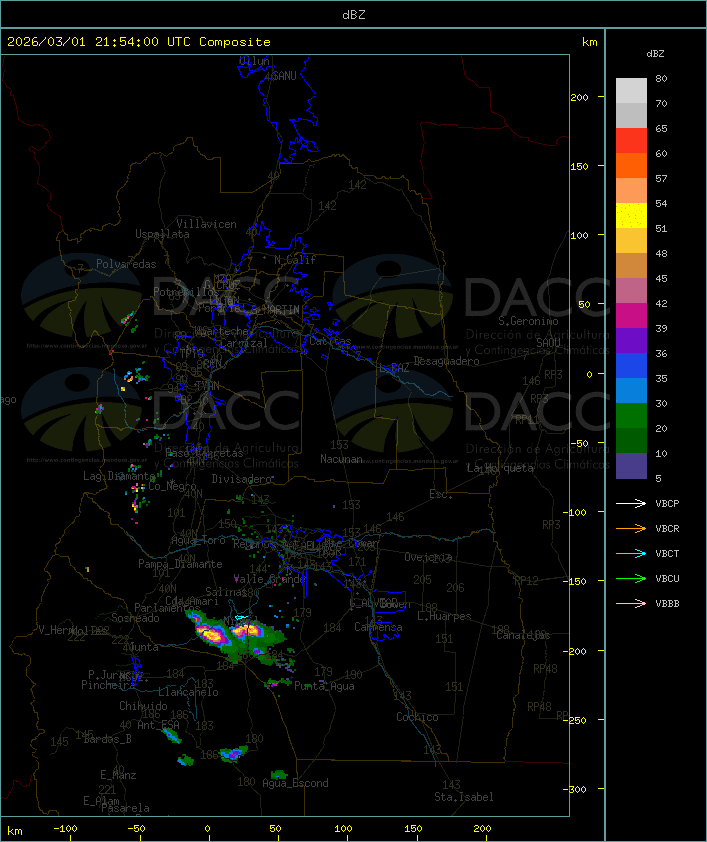Pick the light gray 80 dBZ swatch
707x842 pixels.
click(x=631, y=90)
